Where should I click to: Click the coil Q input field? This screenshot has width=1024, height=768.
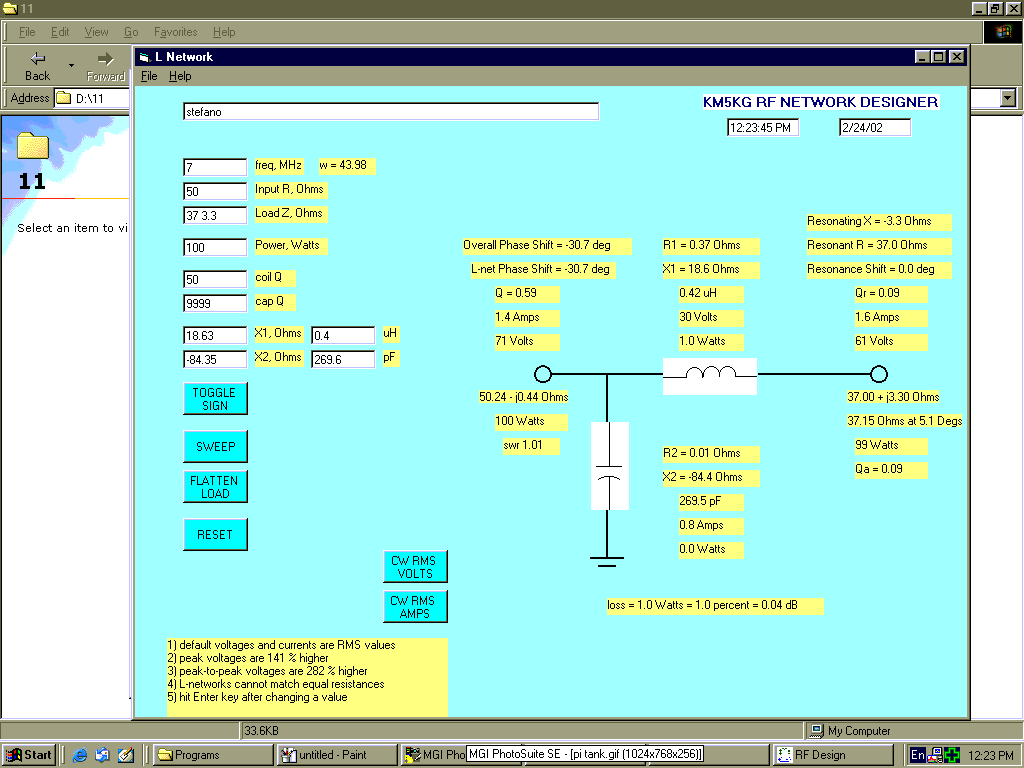pyautogui.click(x=215, y=279)
